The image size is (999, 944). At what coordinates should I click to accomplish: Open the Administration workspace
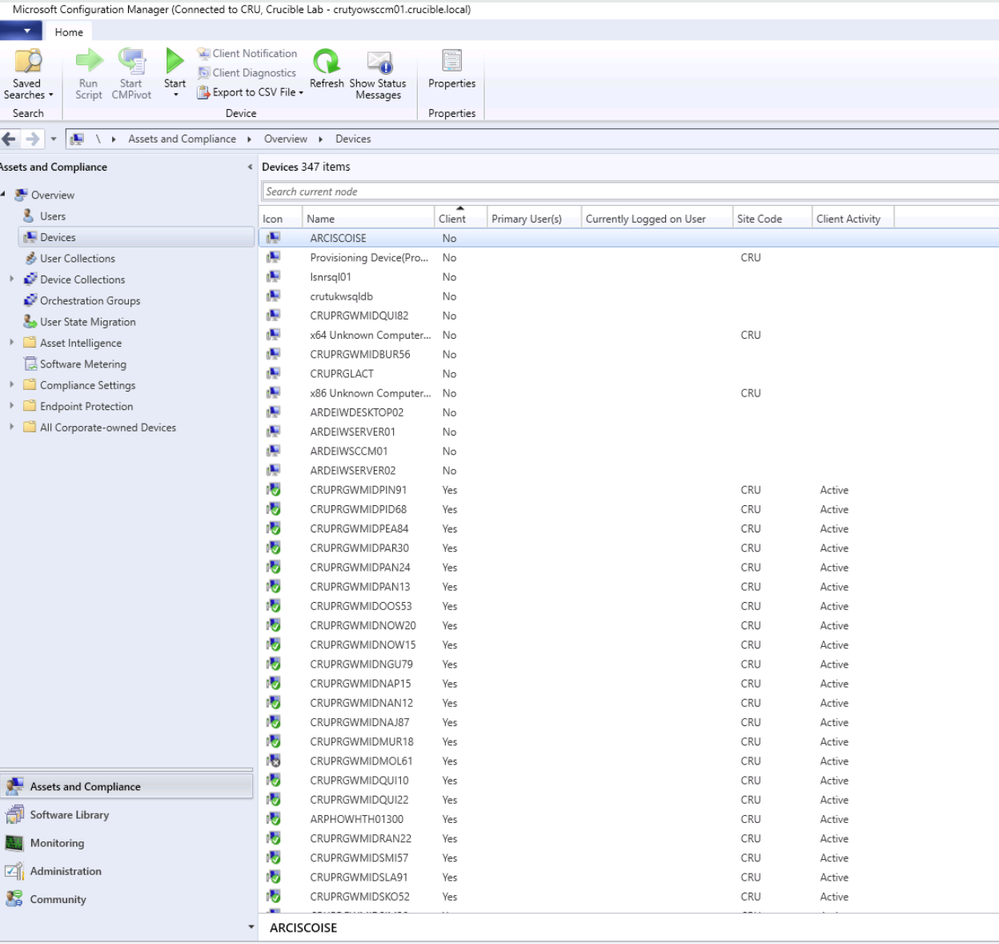pos(13,871)
